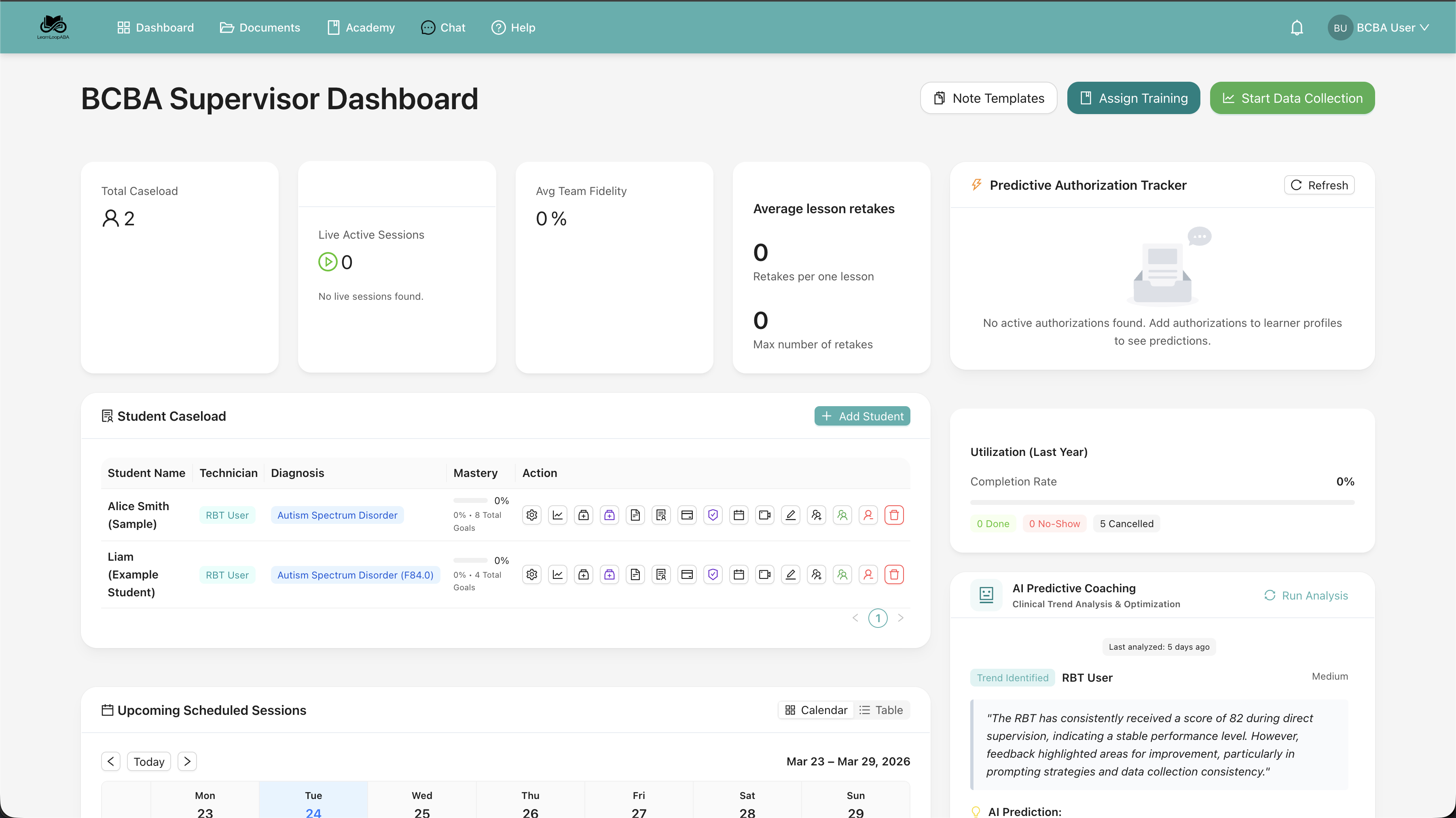
Task: Open the calendar icon in Liam's action row
Action: pyautogui.click(x=739, y=574)
